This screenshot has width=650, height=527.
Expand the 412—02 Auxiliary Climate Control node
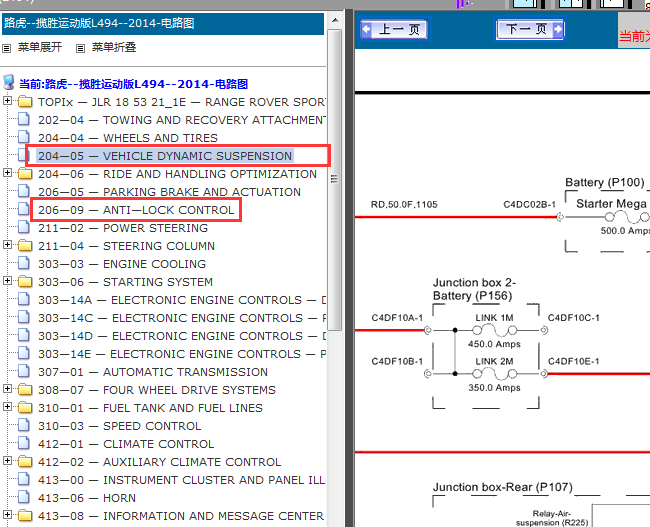point(7,461)
